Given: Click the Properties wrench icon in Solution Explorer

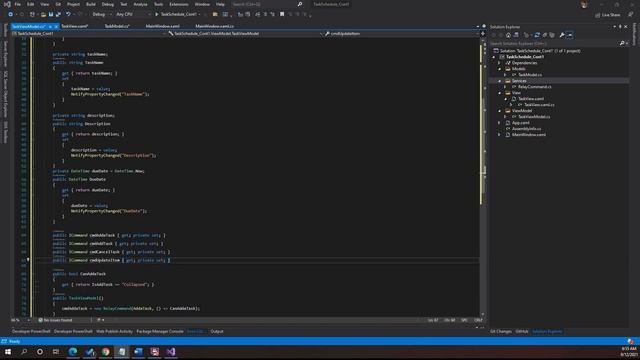Looking at the screenshot, I should (562, 35).
